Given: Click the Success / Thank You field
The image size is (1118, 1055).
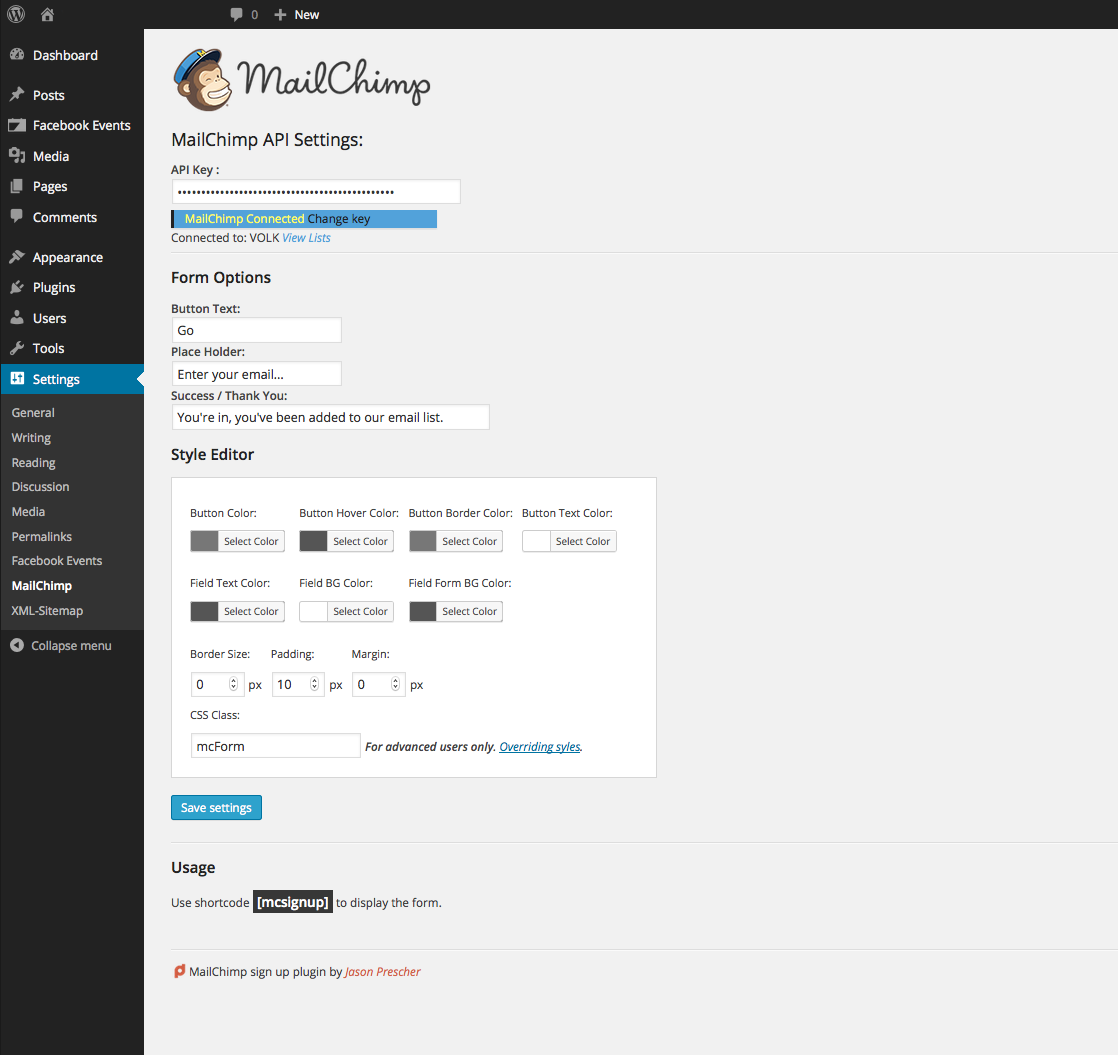Looking at the screenshot, I should pos(331,417).
